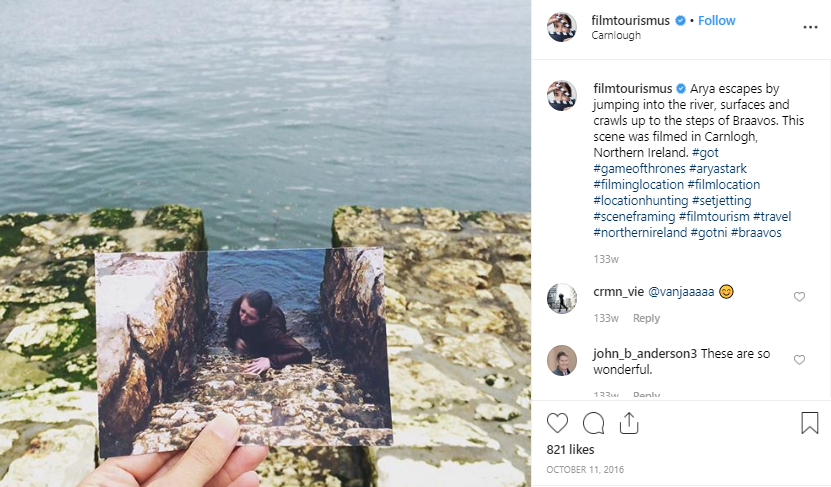Share the post via the share icon
Image resolution: width=831 pixels, height=487 pixels.
(628, 423)
